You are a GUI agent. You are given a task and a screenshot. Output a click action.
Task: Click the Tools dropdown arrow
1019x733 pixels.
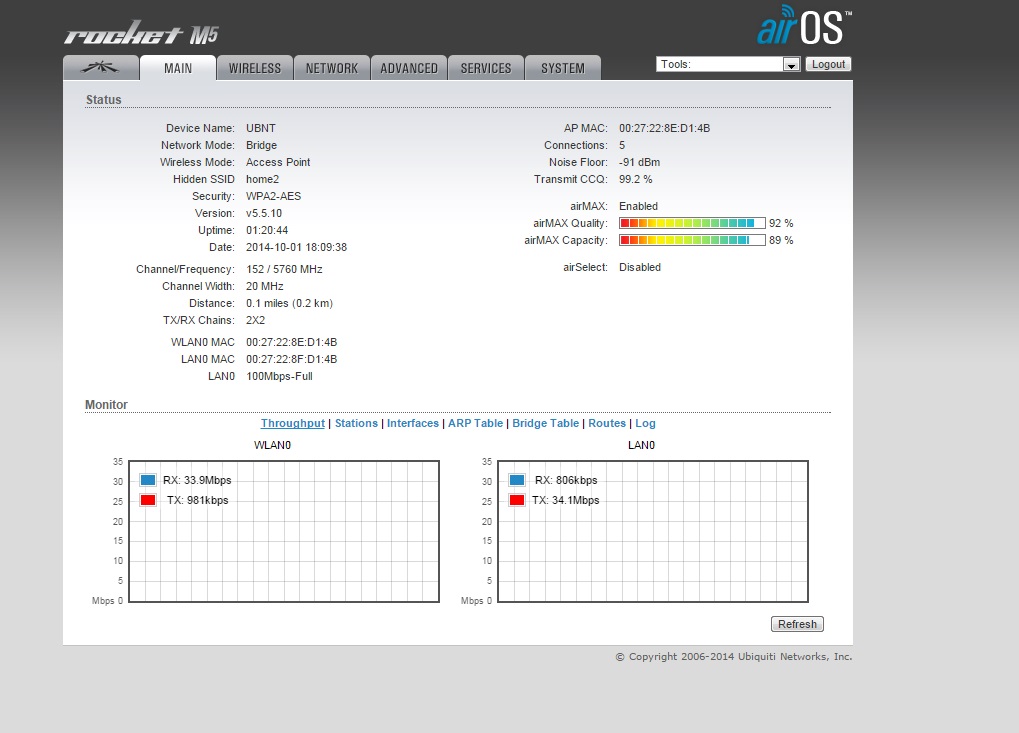[791, 65]
